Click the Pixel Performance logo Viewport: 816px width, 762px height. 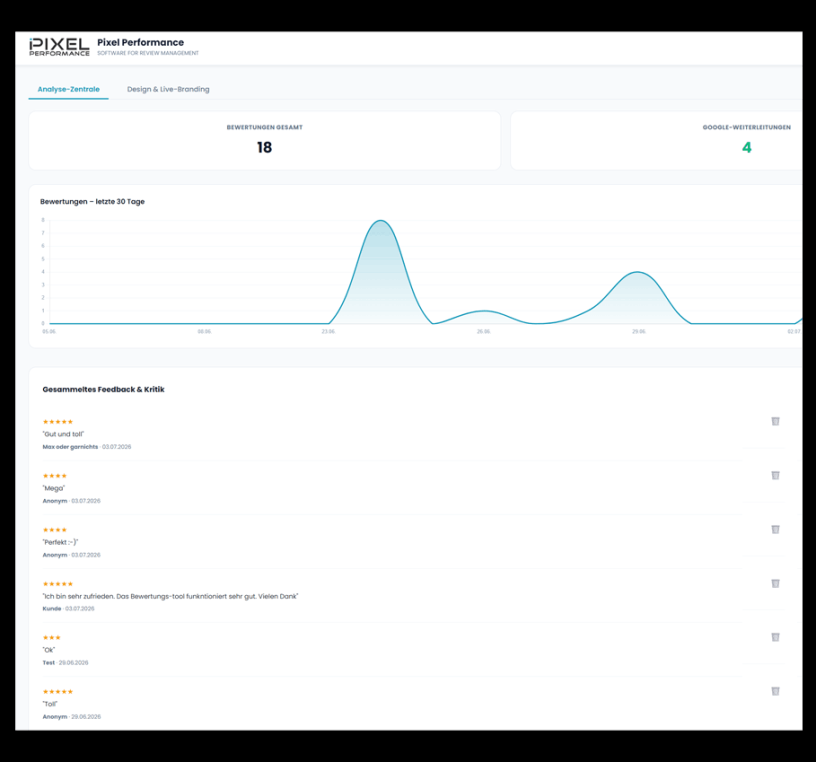(x=59, y=47)
